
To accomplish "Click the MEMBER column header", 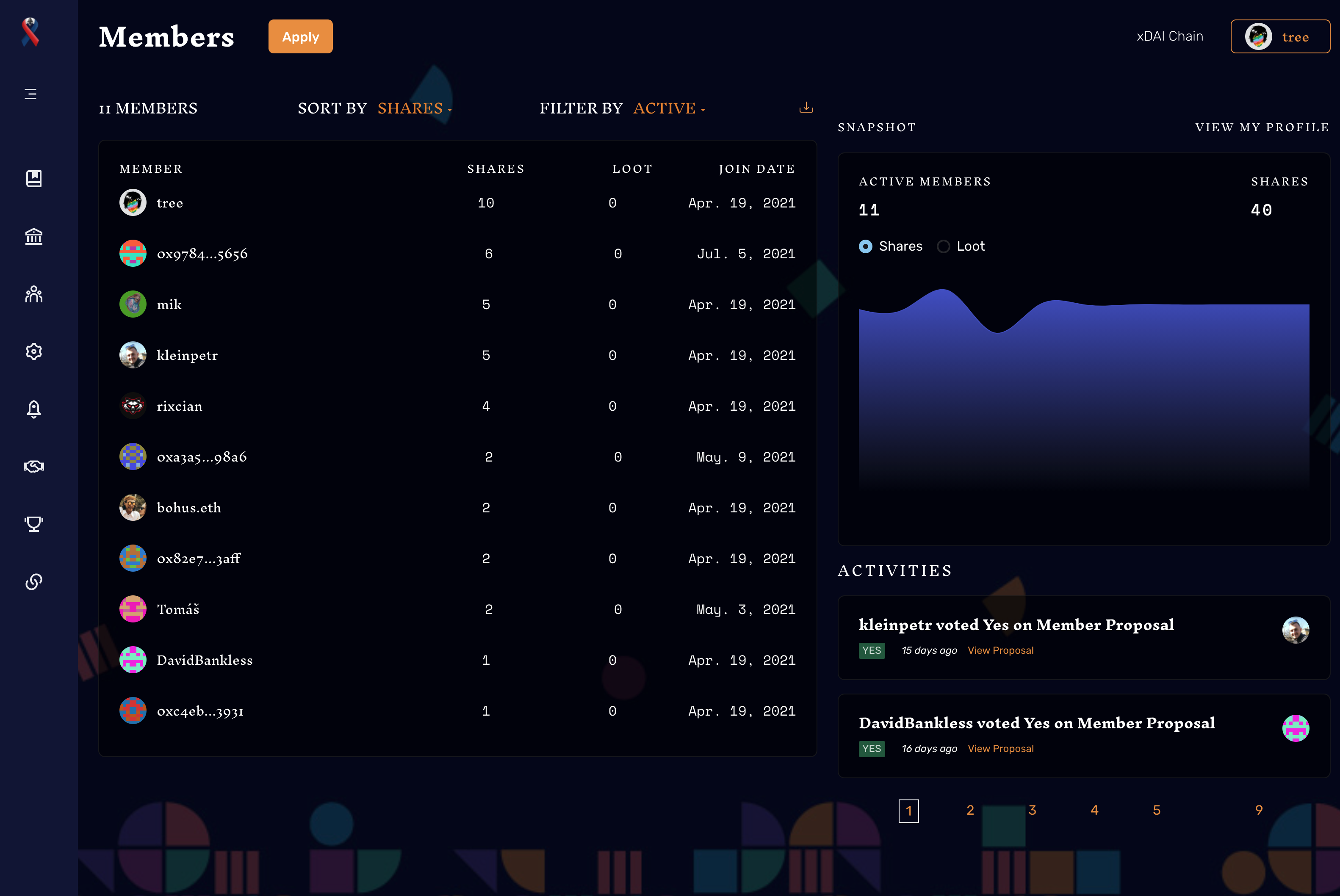I will pos(151,169).
